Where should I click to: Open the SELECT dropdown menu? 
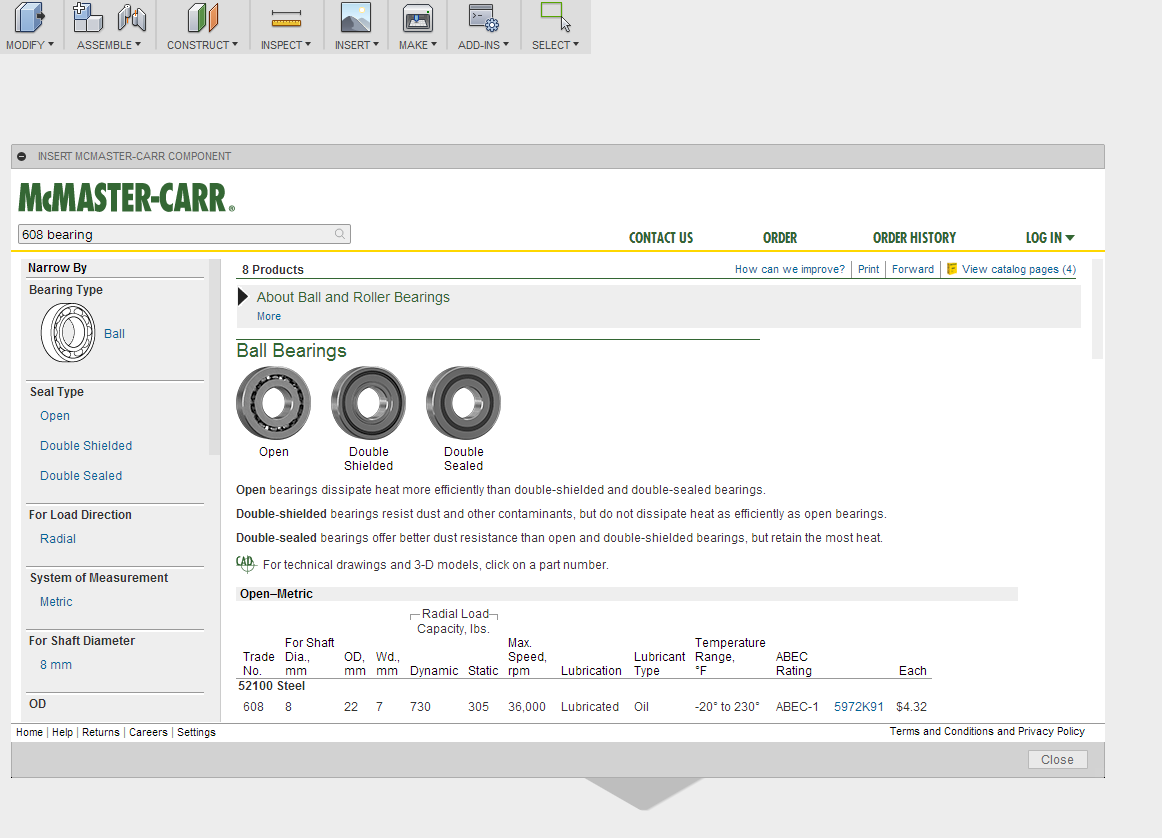555,45
